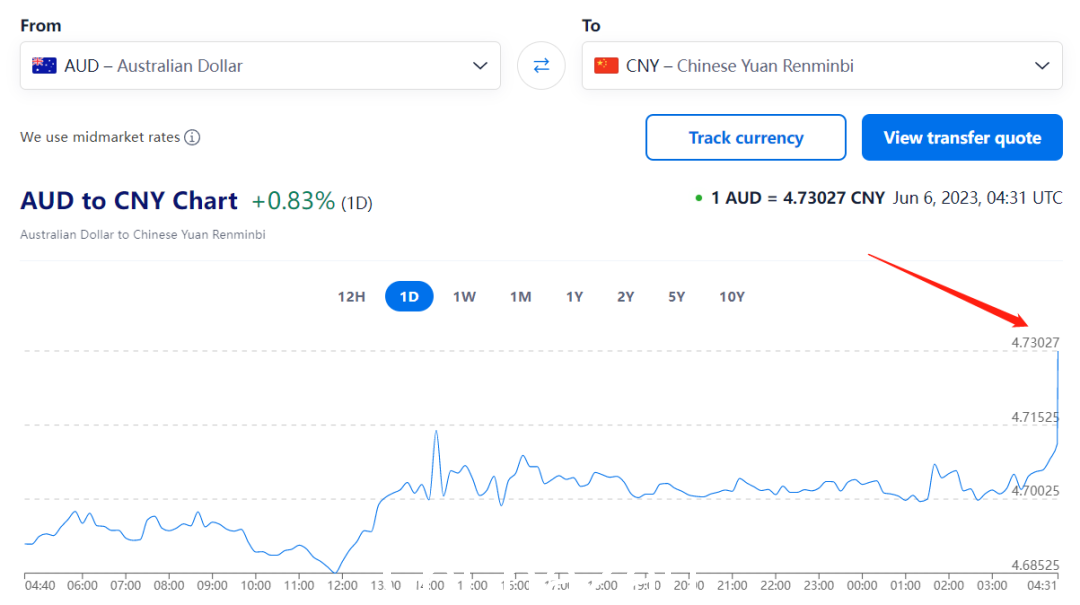Click the 21:00 time axis label
The image size is (1080, 605).
point(732,586)
